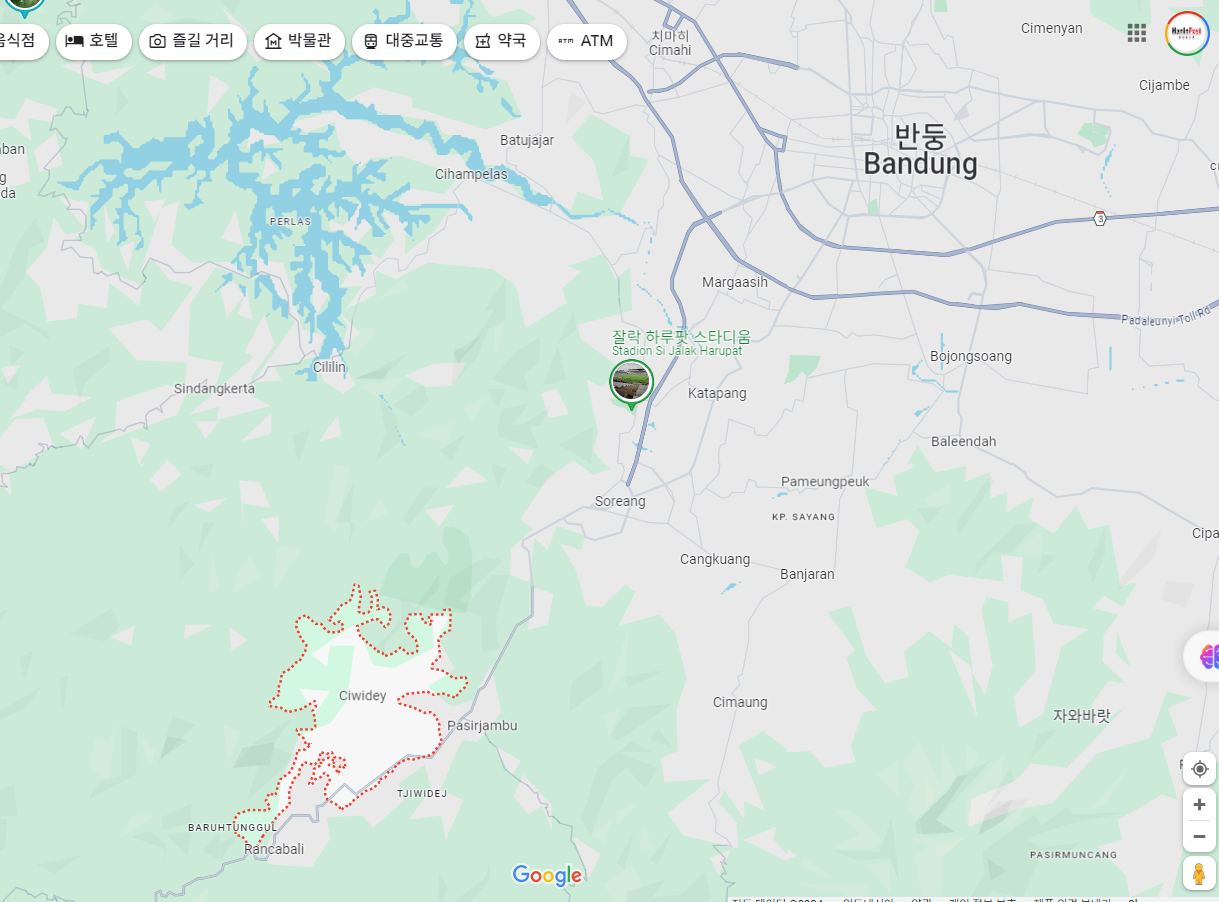Zoom in with the plus button
Image resolution: width=1219 pixels, height=902 pixels.
pos(1199,804)
